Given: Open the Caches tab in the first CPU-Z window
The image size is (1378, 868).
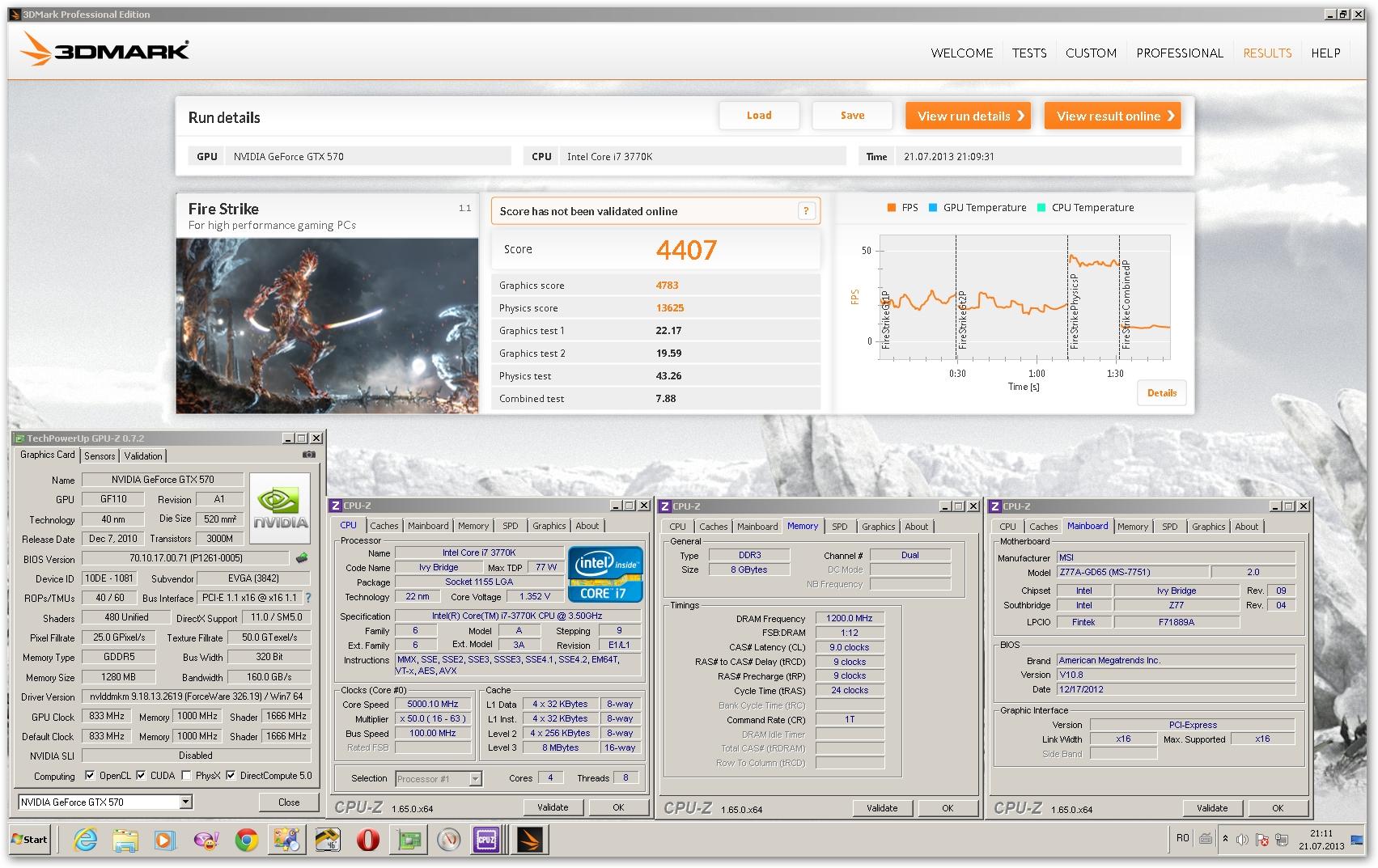Looking at the screenshot, I should [384, 526].
